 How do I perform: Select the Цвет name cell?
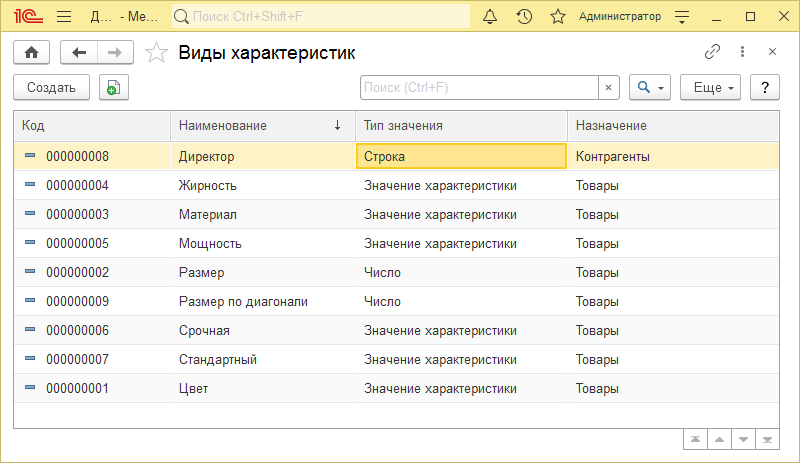tap(263, 389)
